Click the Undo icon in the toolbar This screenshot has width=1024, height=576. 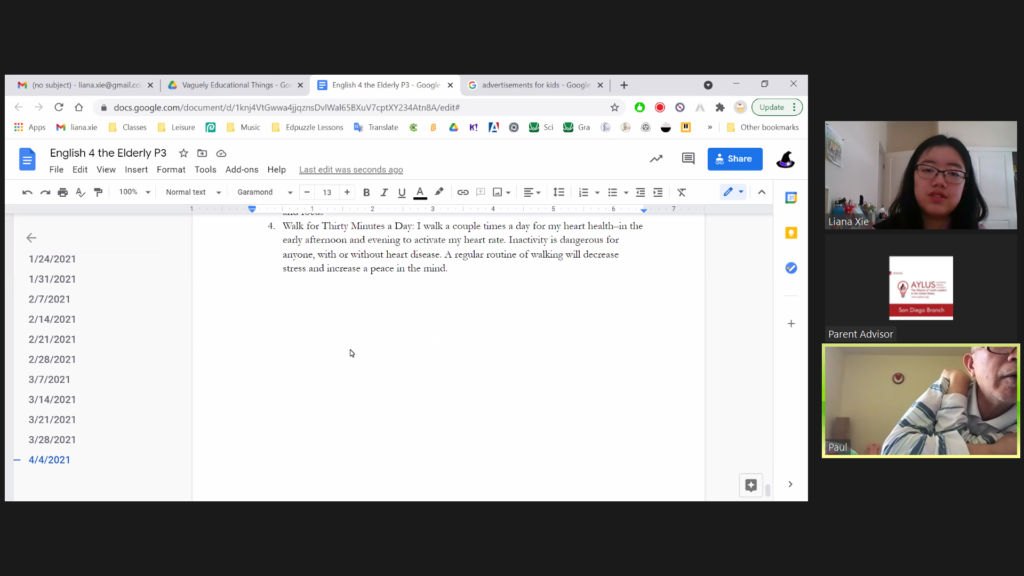tap(27, 193)
